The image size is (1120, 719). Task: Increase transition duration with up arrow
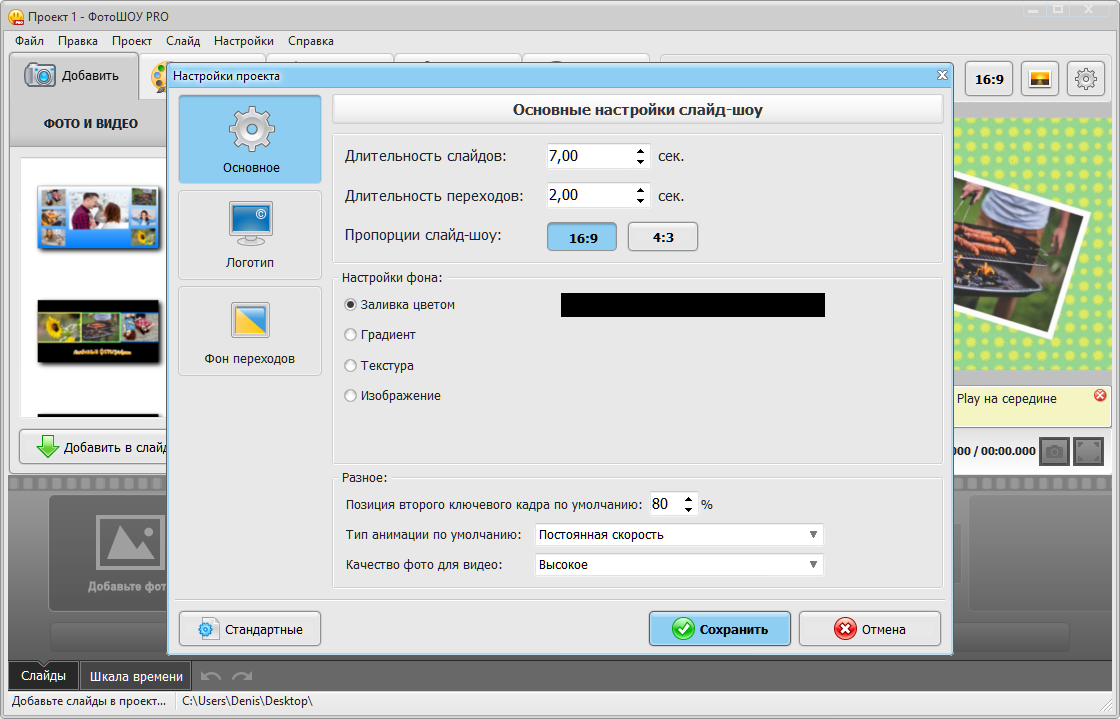pos(640,190)
